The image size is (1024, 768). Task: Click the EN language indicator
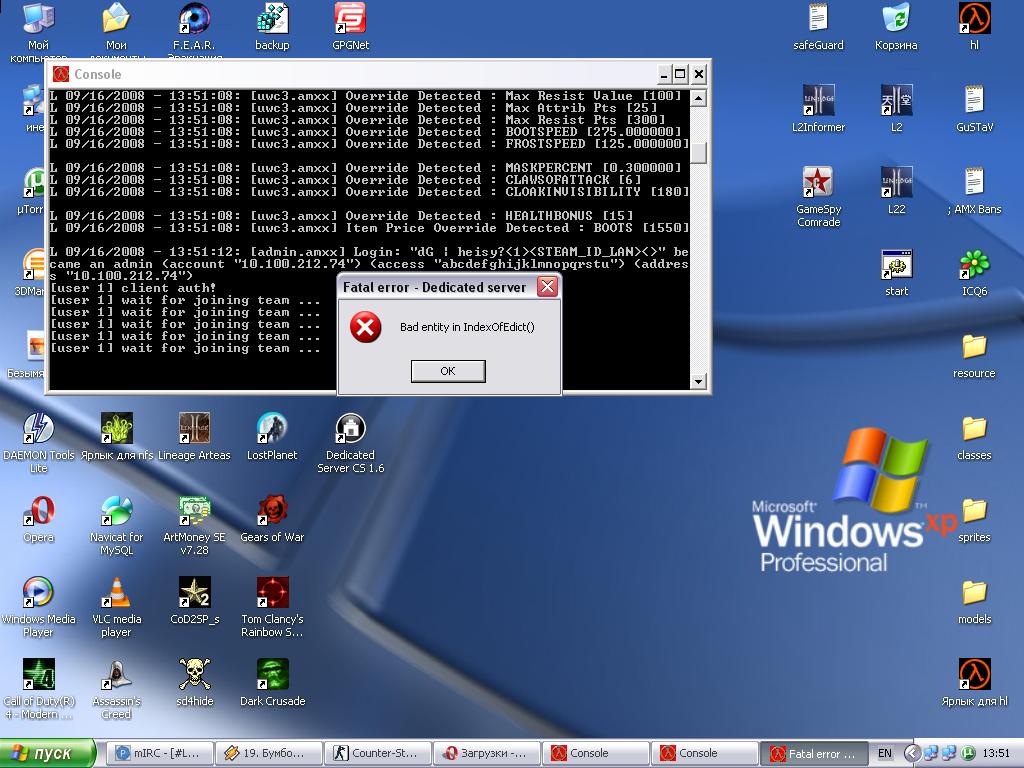tap(885, 754)
